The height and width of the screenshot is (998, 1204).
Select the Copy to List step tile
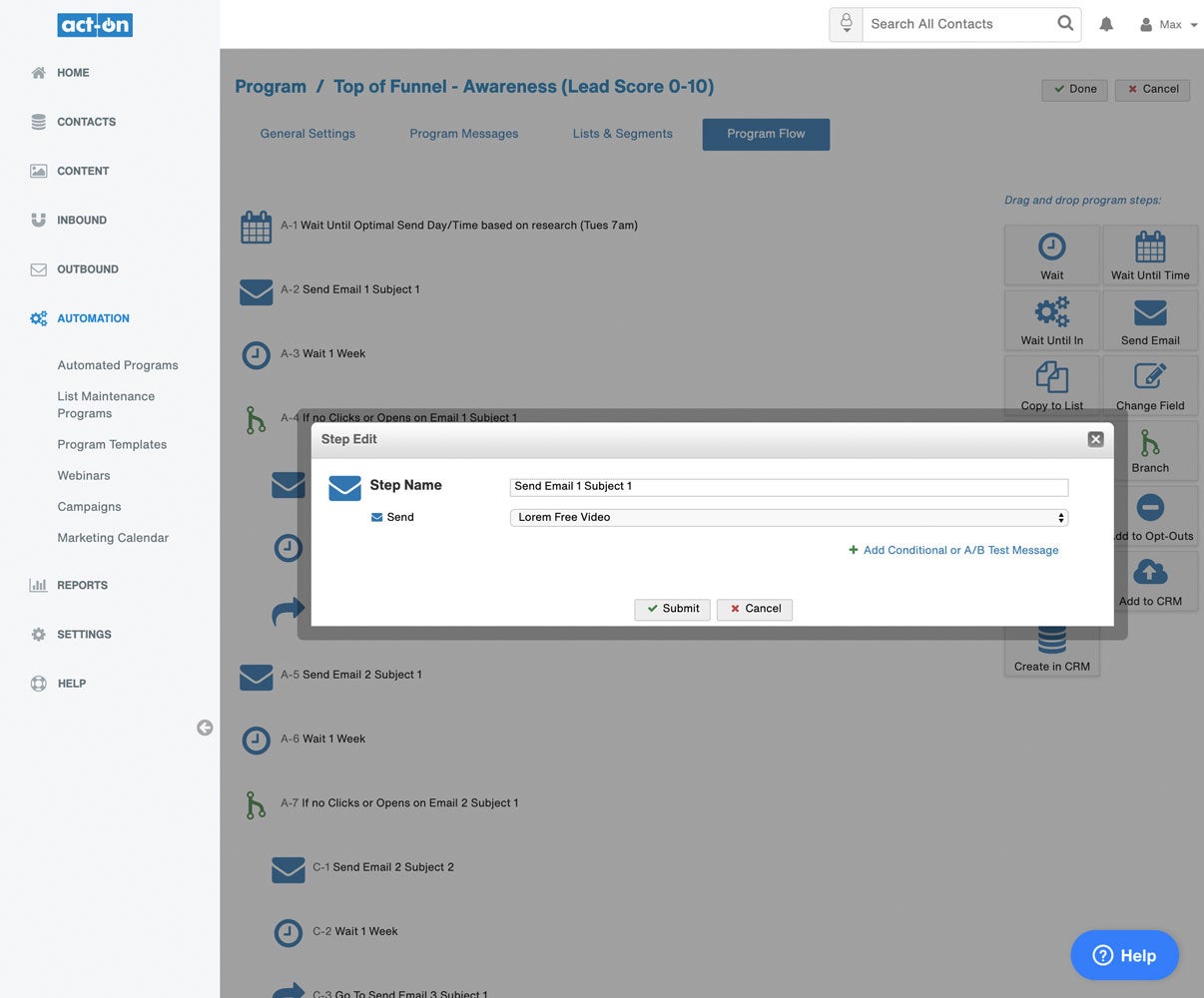1052,384
